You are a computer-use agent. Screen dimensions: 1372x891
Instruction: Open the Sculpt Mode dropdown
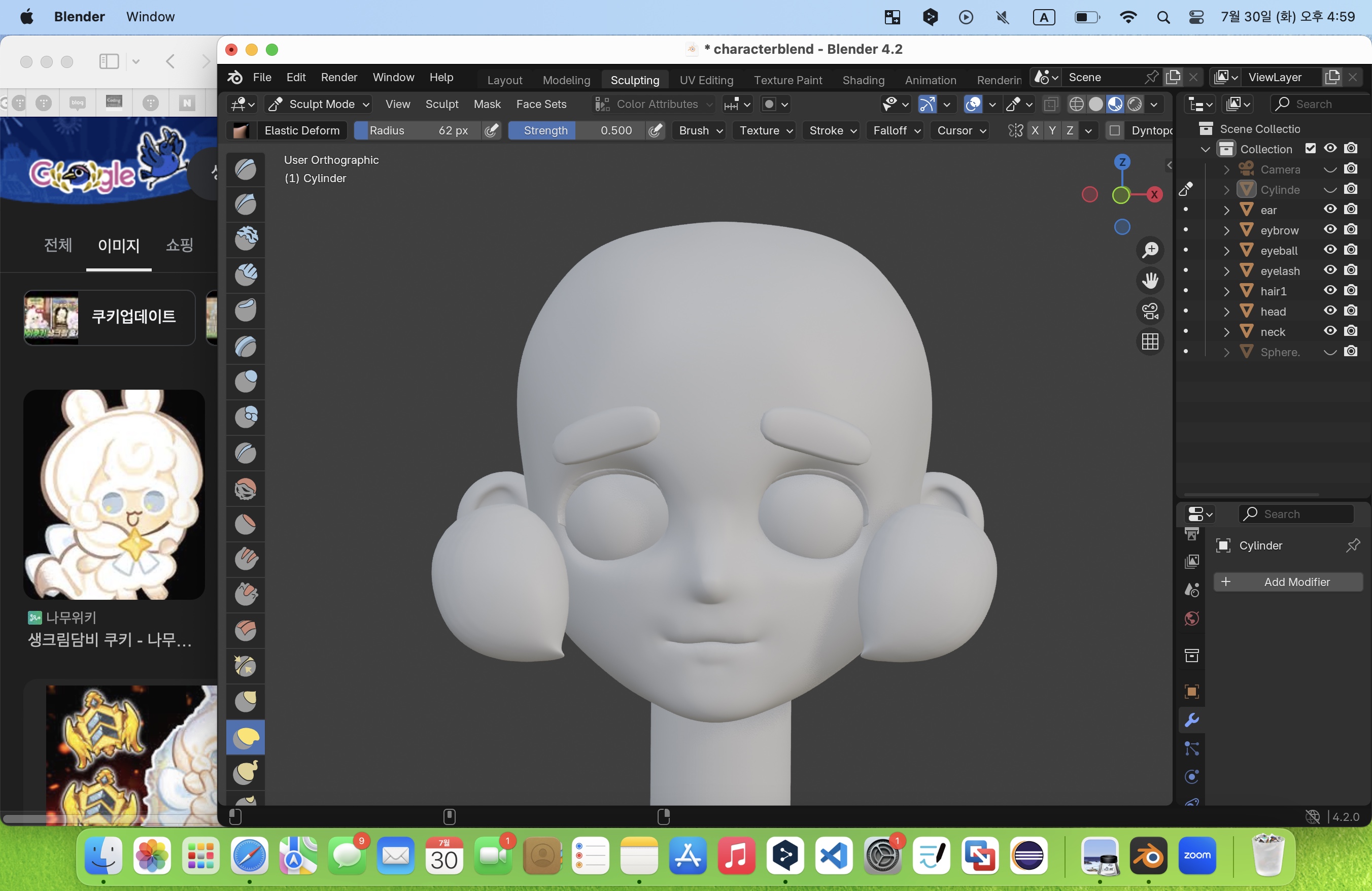[x=318, y=105]
